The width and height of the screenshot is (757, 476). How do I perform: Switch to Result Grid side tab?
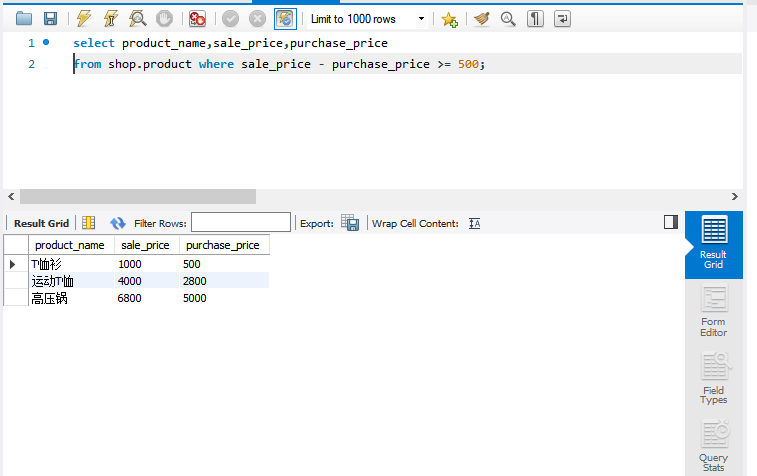pyautogui.click(x=714, y=245)
